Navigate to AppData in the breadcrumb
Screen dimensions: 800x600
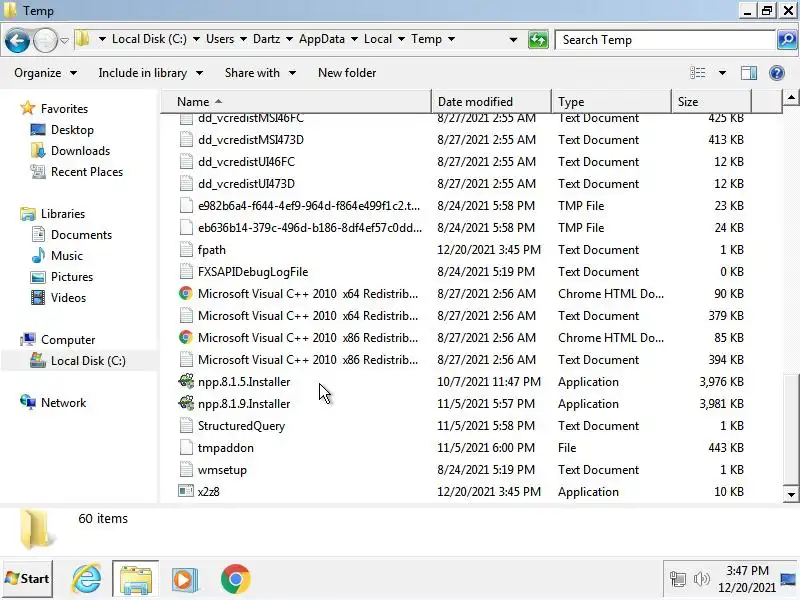(x=322, y=39)
